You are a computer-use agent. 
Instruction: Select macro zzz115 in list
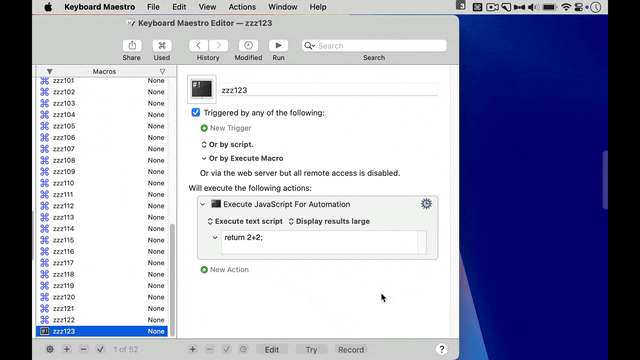102,240
